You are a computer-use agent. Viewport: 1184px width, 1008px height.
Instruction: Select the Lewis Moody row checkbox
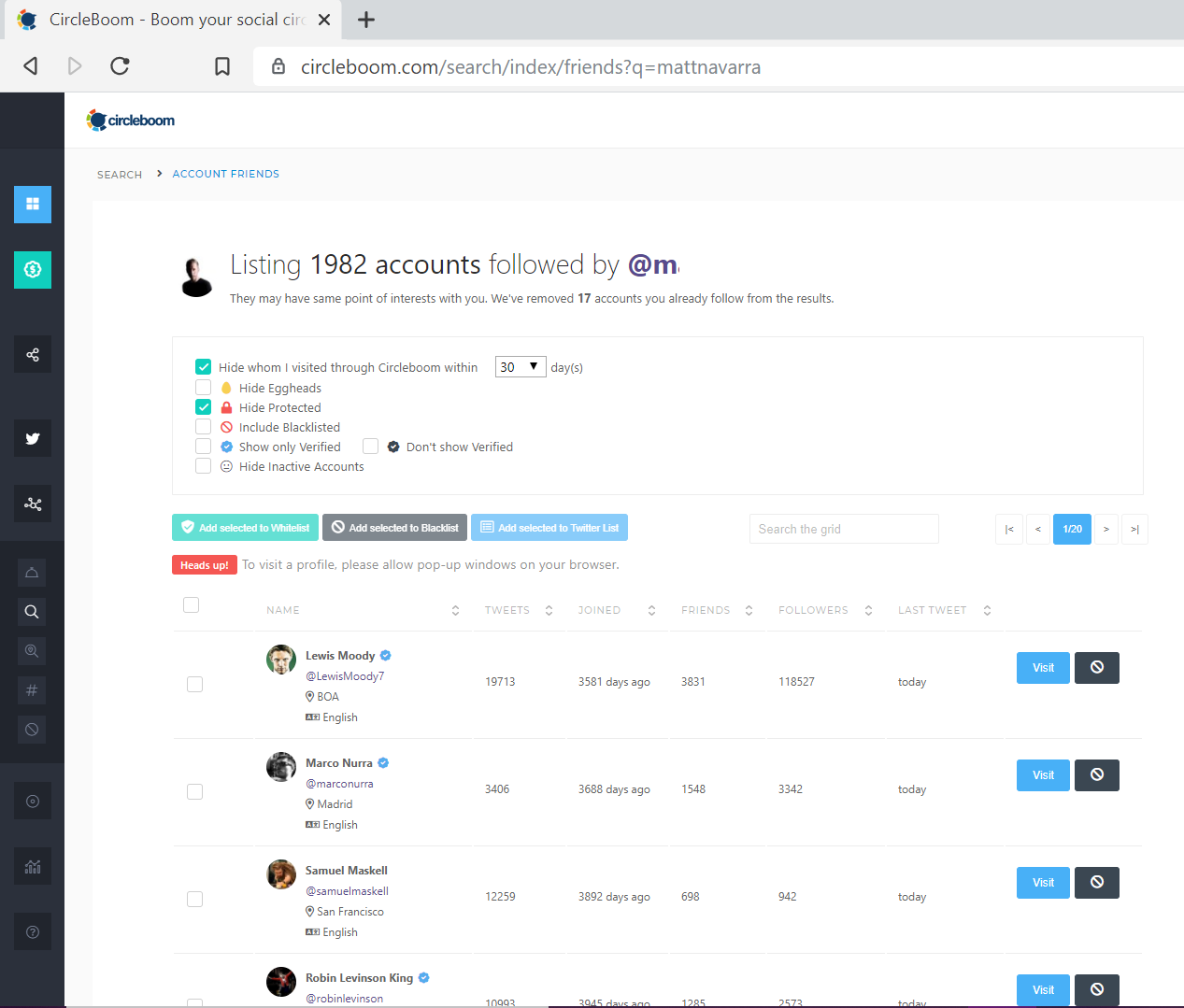click(194, 684)
